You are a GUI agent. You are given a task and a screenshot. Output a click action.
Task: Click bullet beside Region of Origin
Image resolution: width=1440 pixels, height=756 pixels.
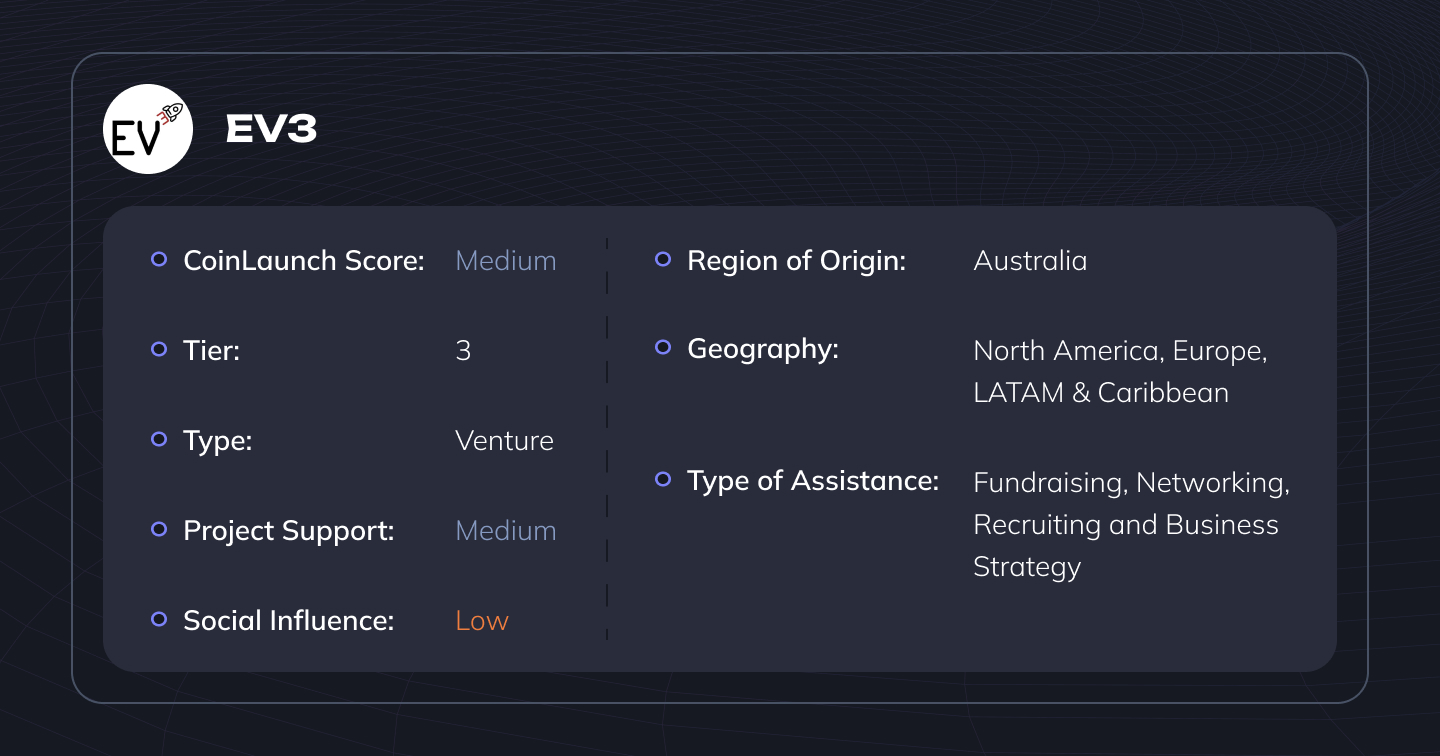click(662, 259)
